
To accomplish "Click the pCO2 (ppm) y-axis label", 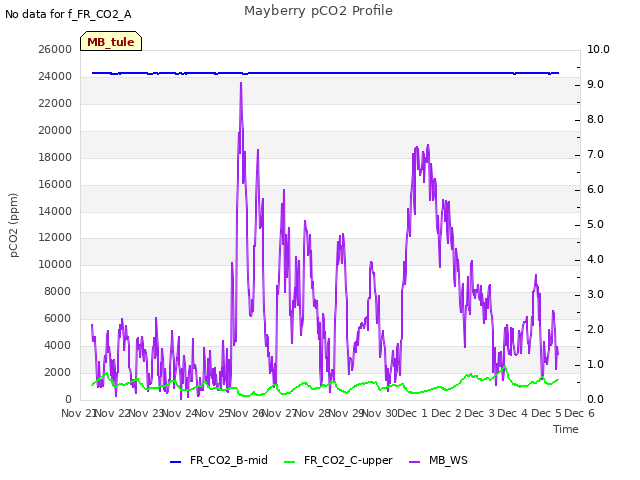I will point(14,225).
